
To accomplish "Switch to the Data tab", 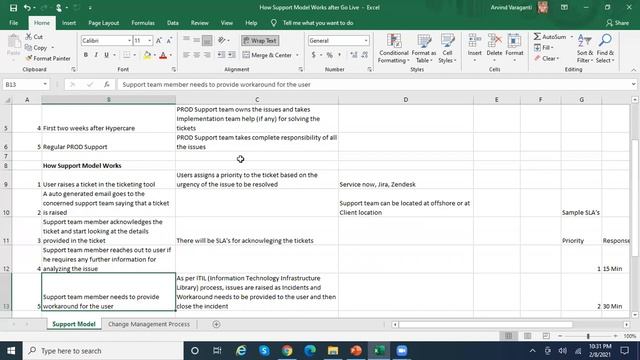I will pos(173,23).
